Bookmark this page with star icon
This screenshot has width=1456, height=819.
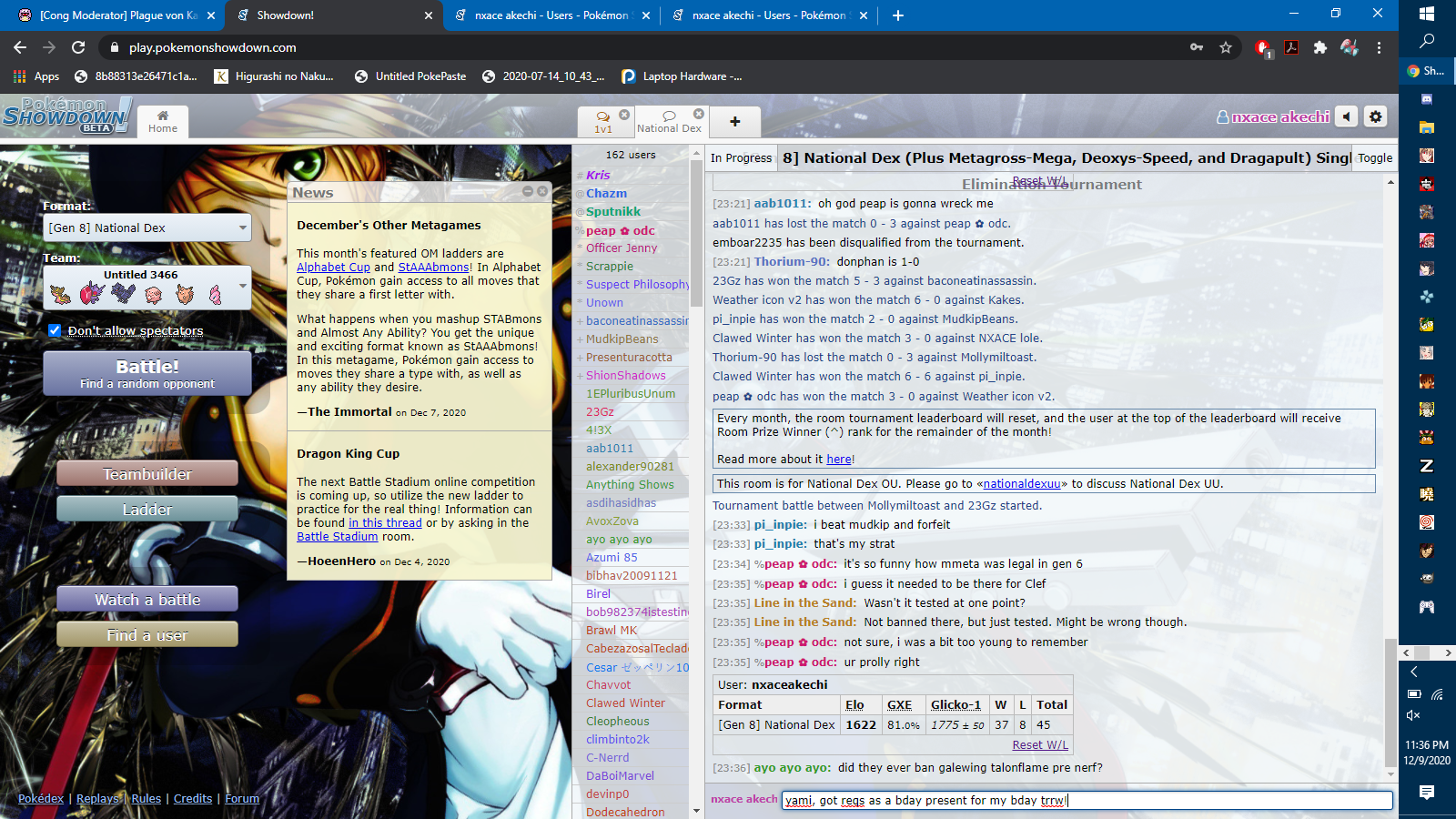pyautogui.click(x=1226, y=47)
